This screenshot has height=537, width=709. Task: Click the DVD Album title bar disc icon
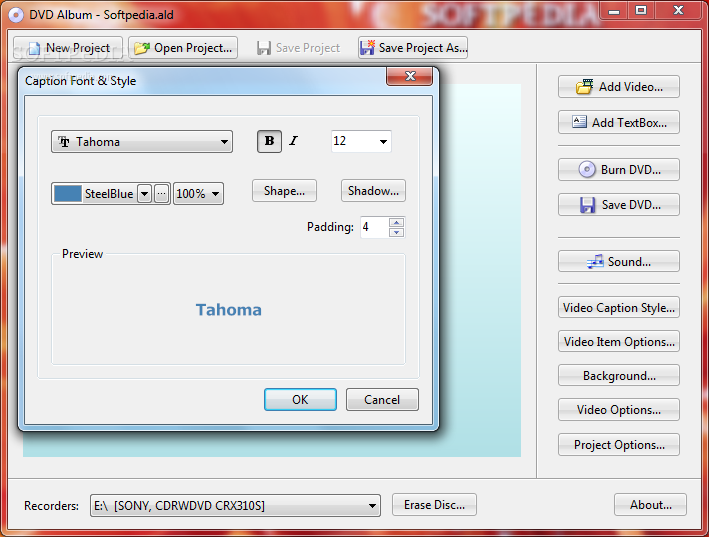(x=15, y=15)
